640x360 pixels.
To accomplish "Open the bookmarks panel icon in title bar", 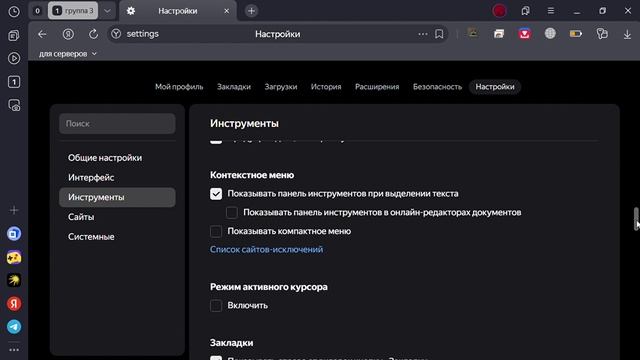I will tap(525, 11).
